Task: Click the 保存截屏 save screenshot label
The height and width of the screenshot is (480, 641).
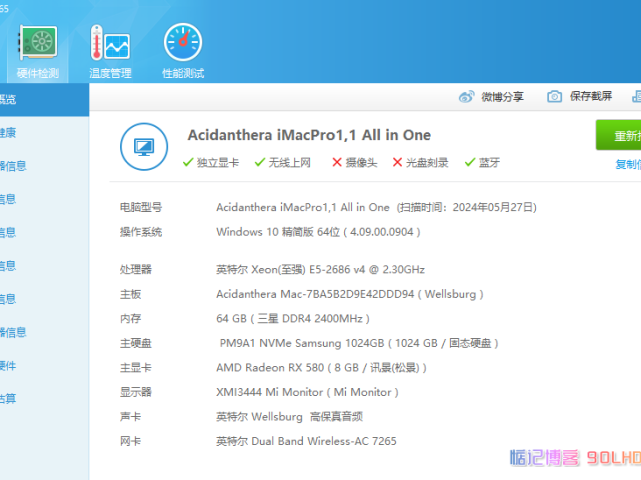Action: pos(591,96)
